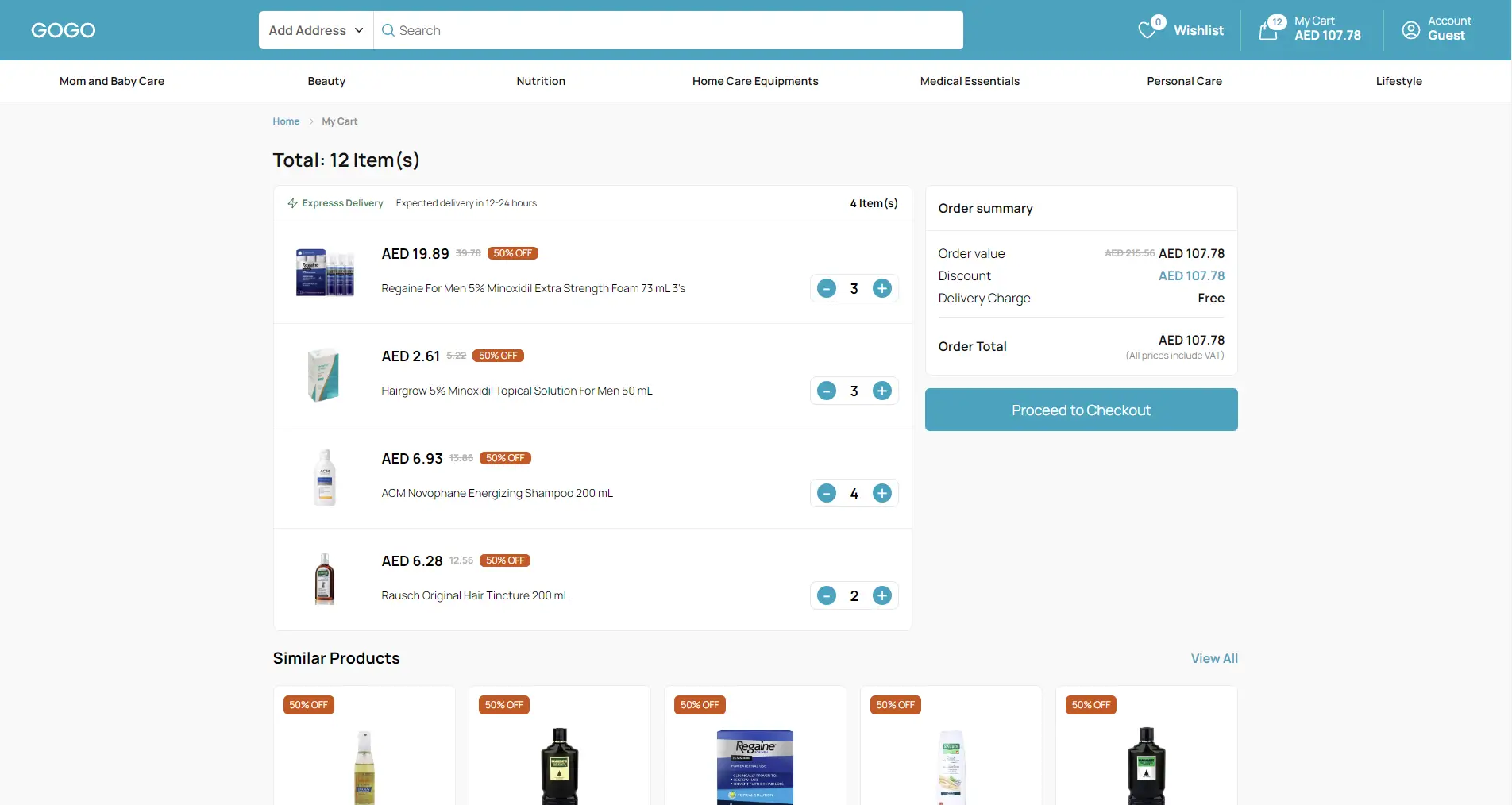Decrease quantity of Hairgrow Minoxidil solution
The image size is (1512, 805).
pos(826,391)
